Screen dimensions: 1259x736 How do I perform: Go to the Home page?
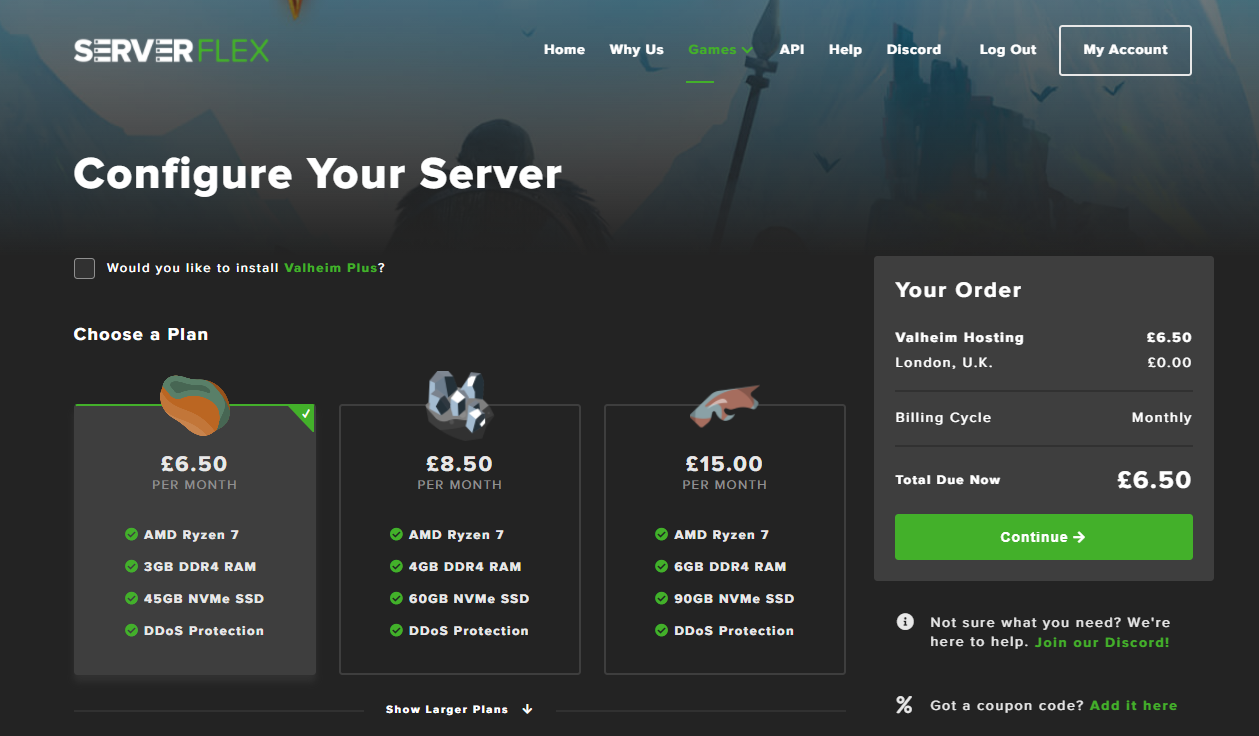[x=564, y=49]
